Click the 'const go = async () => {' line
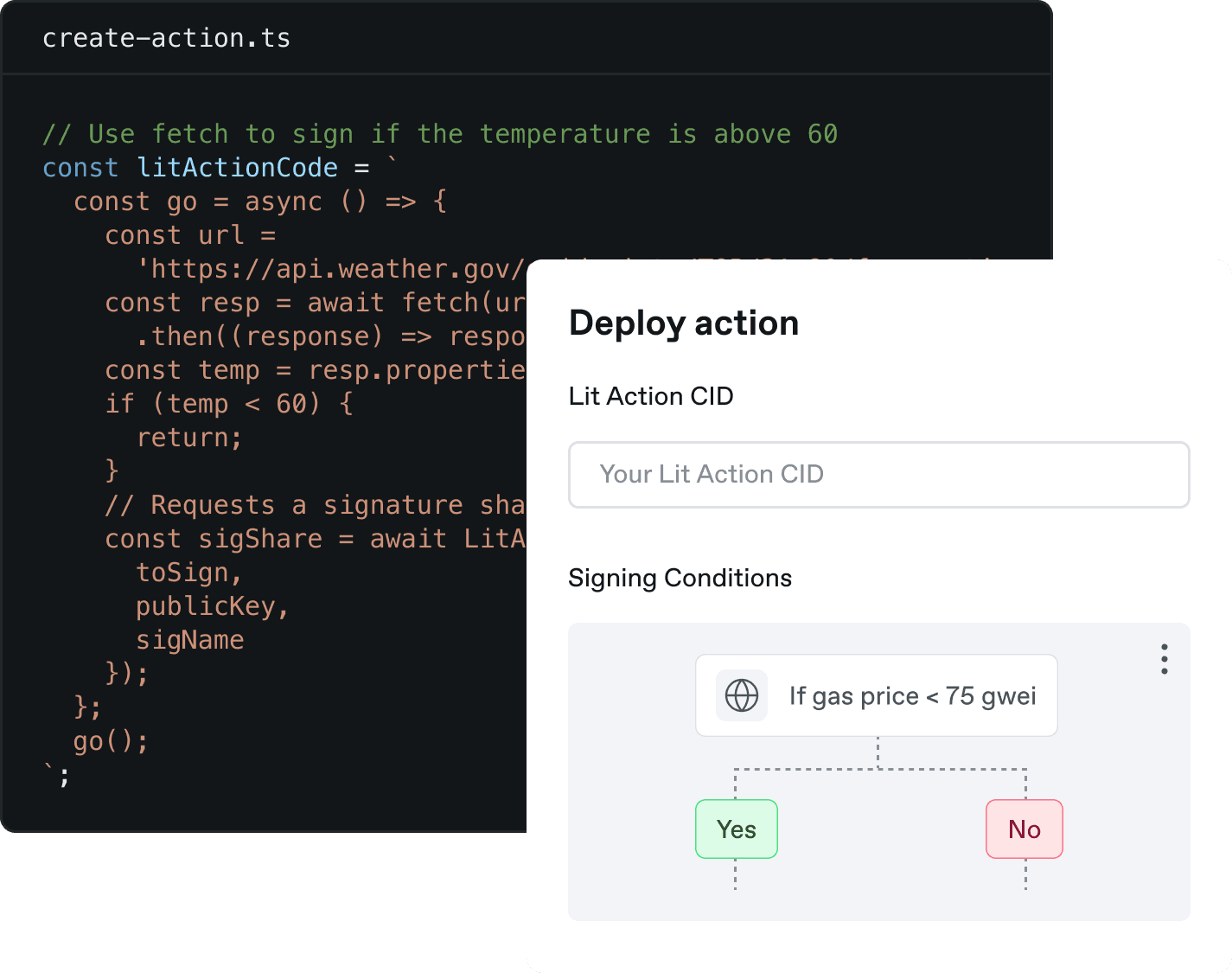Screen dimensions: 1232x973 [x=260, y=202]
